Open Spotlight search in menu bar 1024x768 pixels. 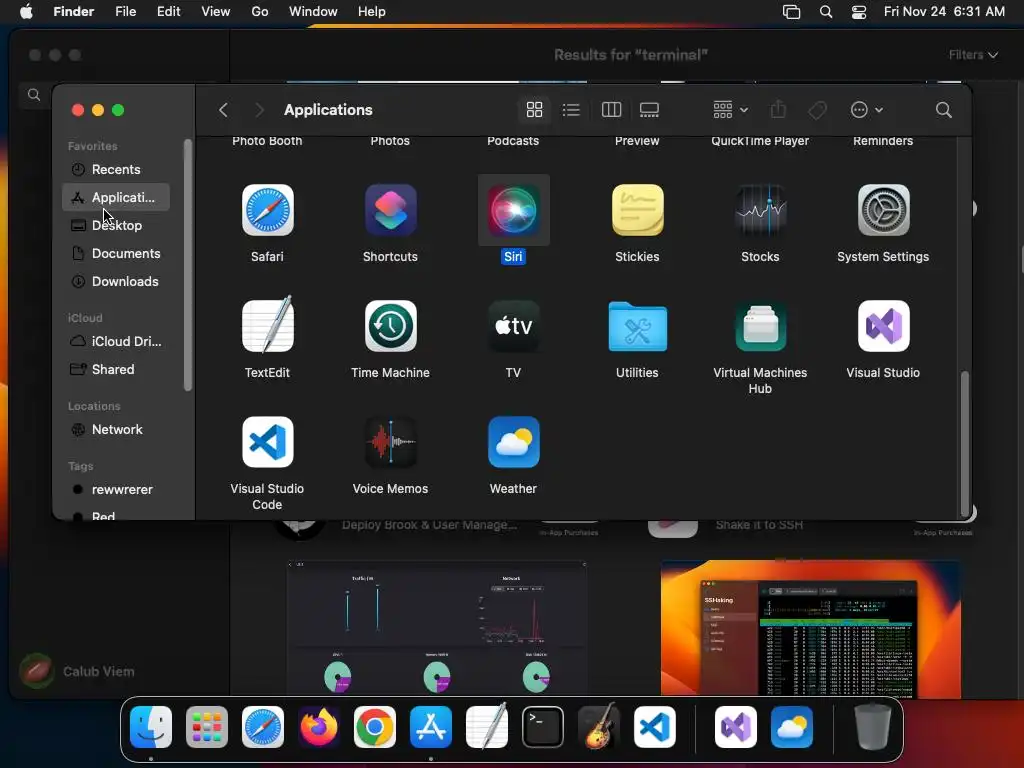(825, 12)
